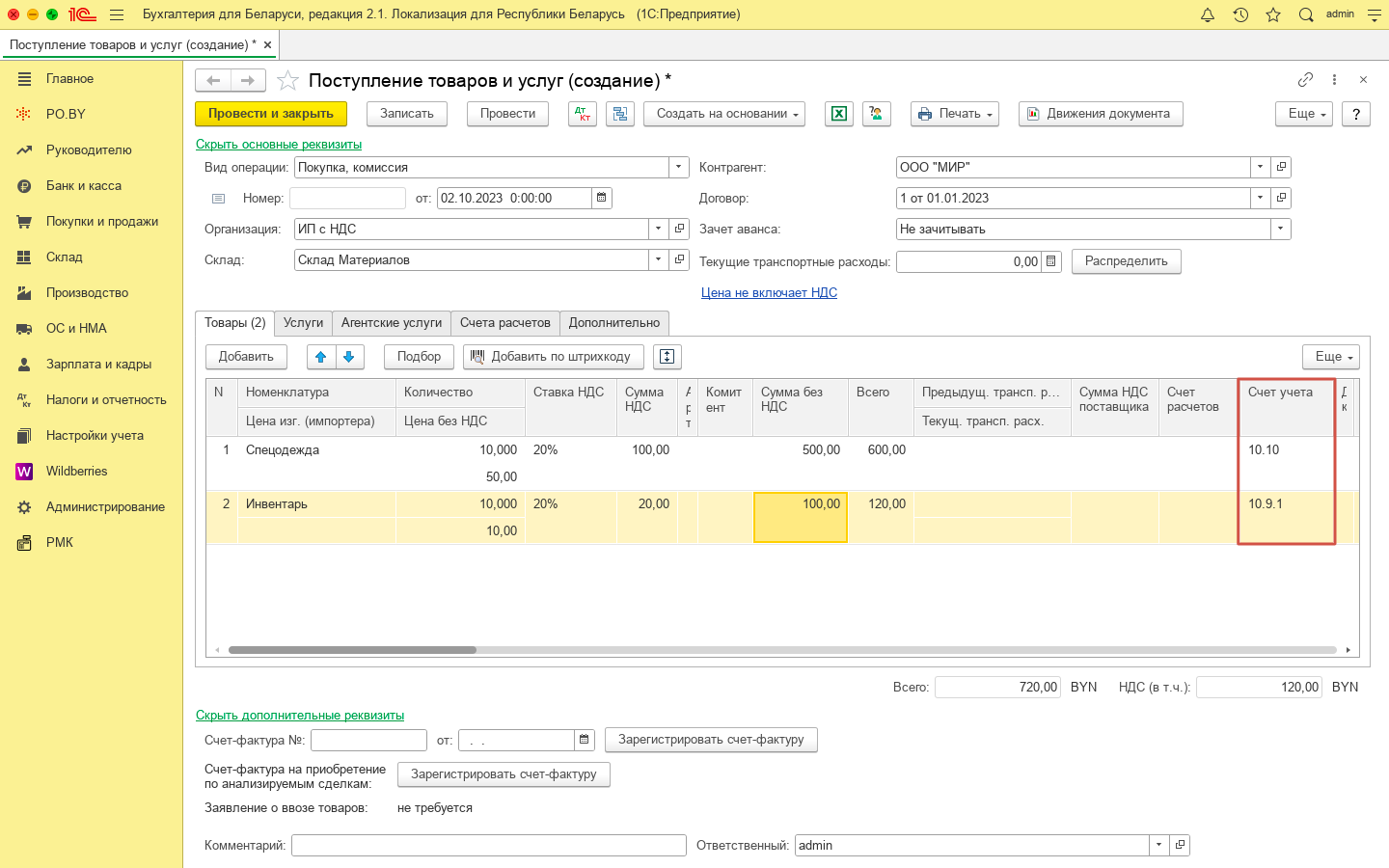Switch to the Услуги tab
The image size is (1389, 868).
303,323
